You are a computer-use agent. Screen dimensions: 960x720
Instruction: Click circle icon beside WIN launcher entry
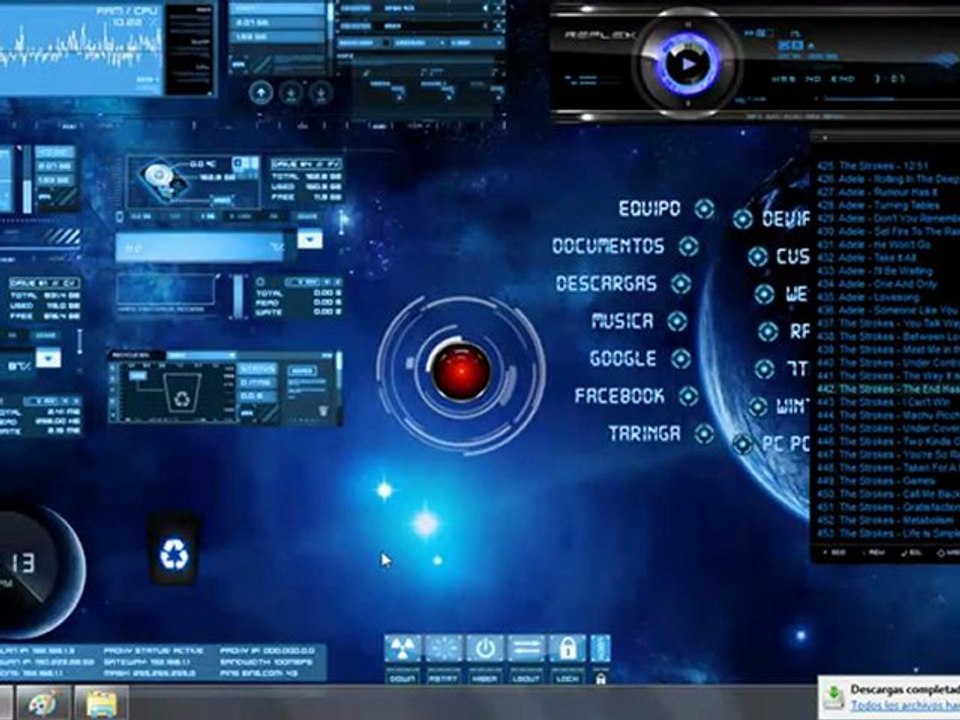pos(757,407)
